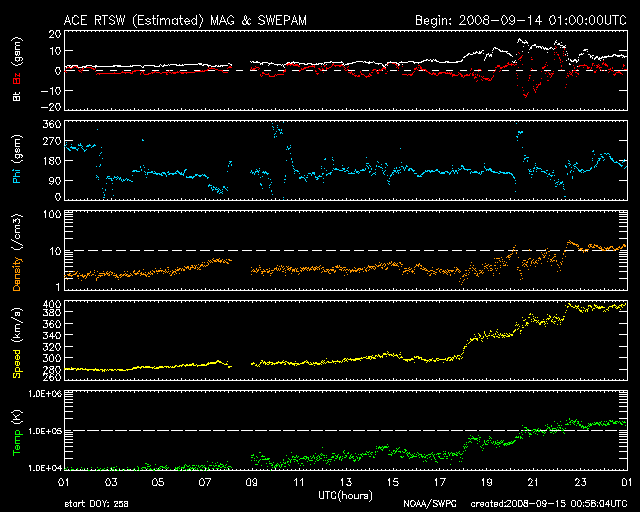Click the green Temp (K) axis label
The width and height of the screenshot is (640, 512).
click(x=16, y=432)
